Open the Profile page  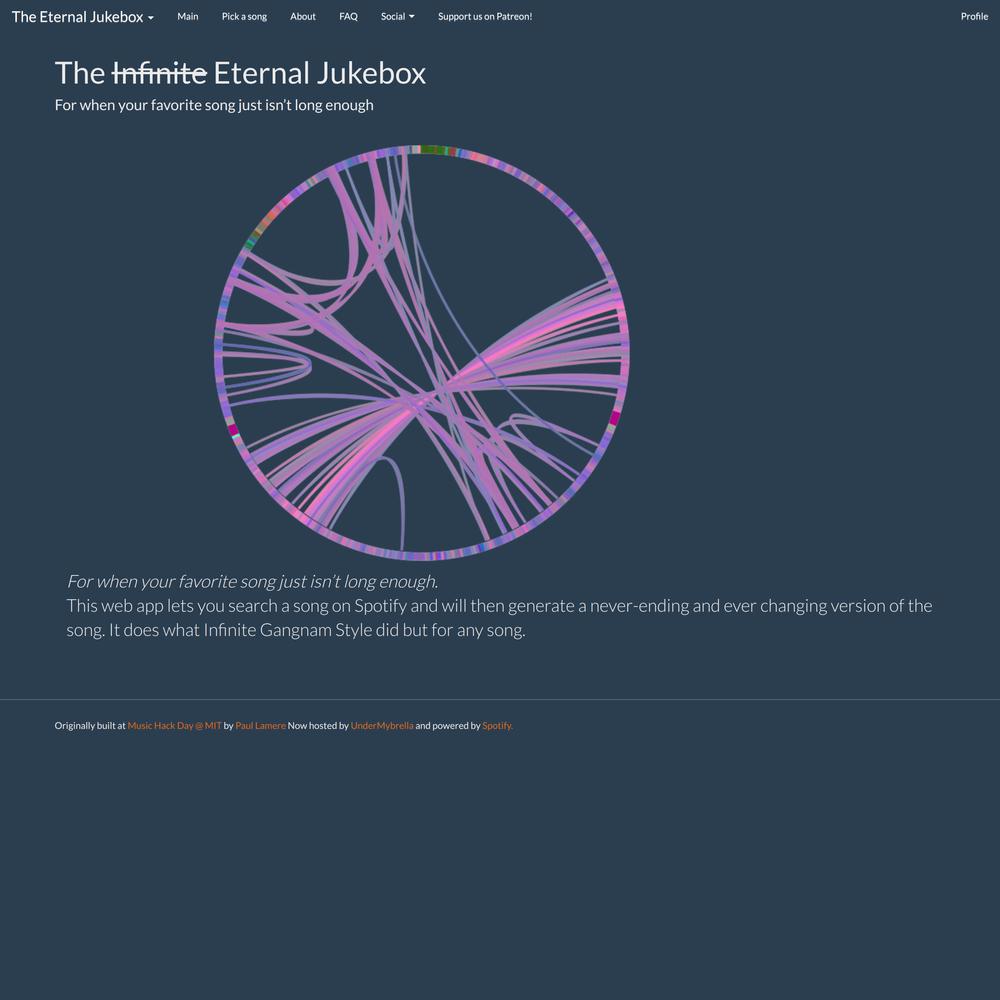click(x=974, y=17)
